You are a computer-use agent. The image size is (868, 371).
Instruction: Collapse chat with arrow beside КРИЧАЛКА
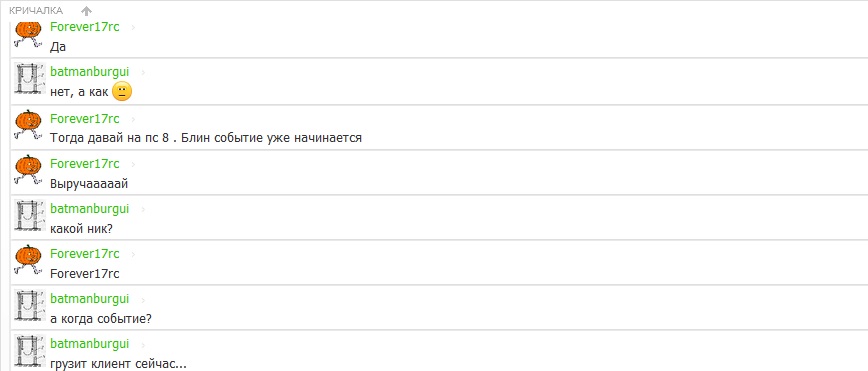[x=86, y=11]
